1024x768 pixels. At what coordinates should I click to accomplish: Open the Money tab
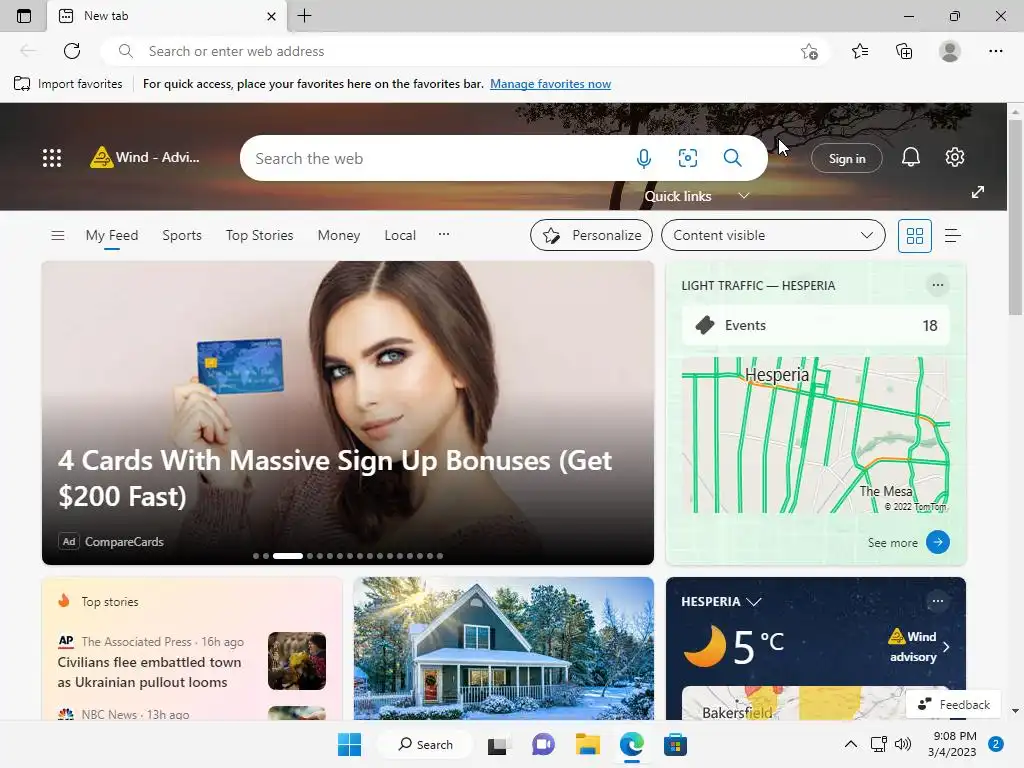(338, 235)
